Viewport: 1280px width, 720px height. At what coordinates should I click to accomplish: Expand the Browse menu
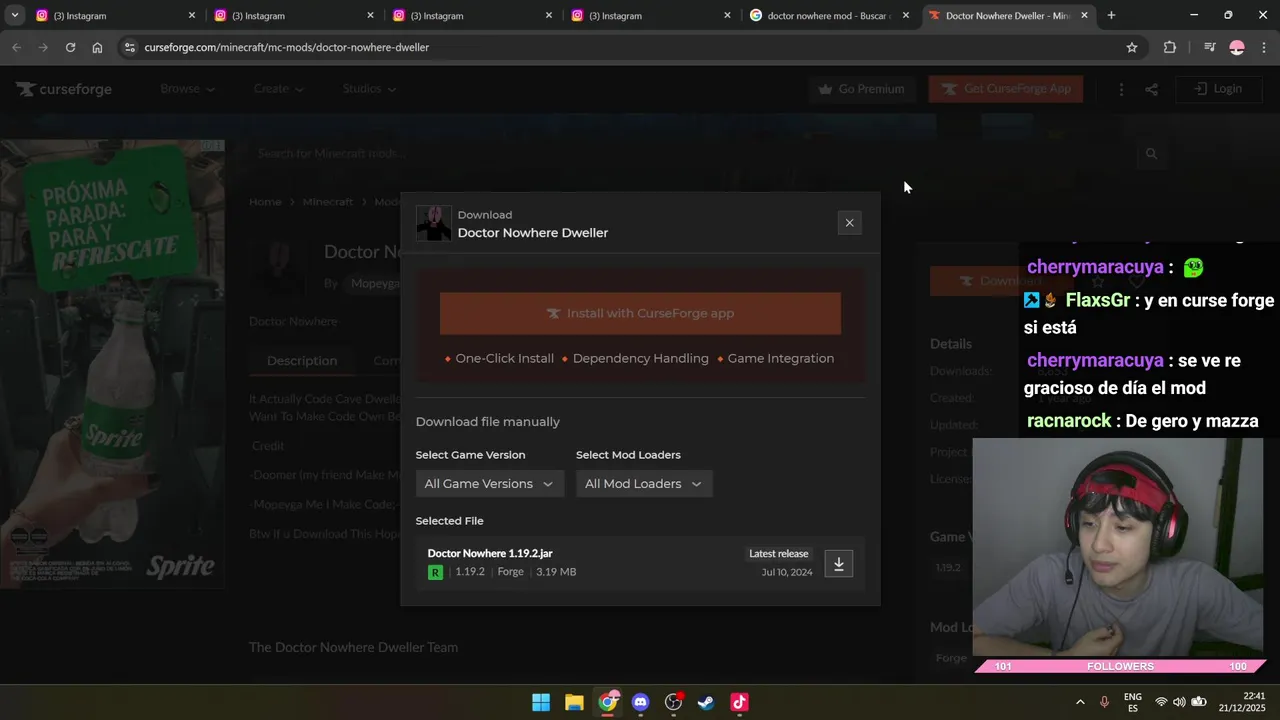coord(187,89)
